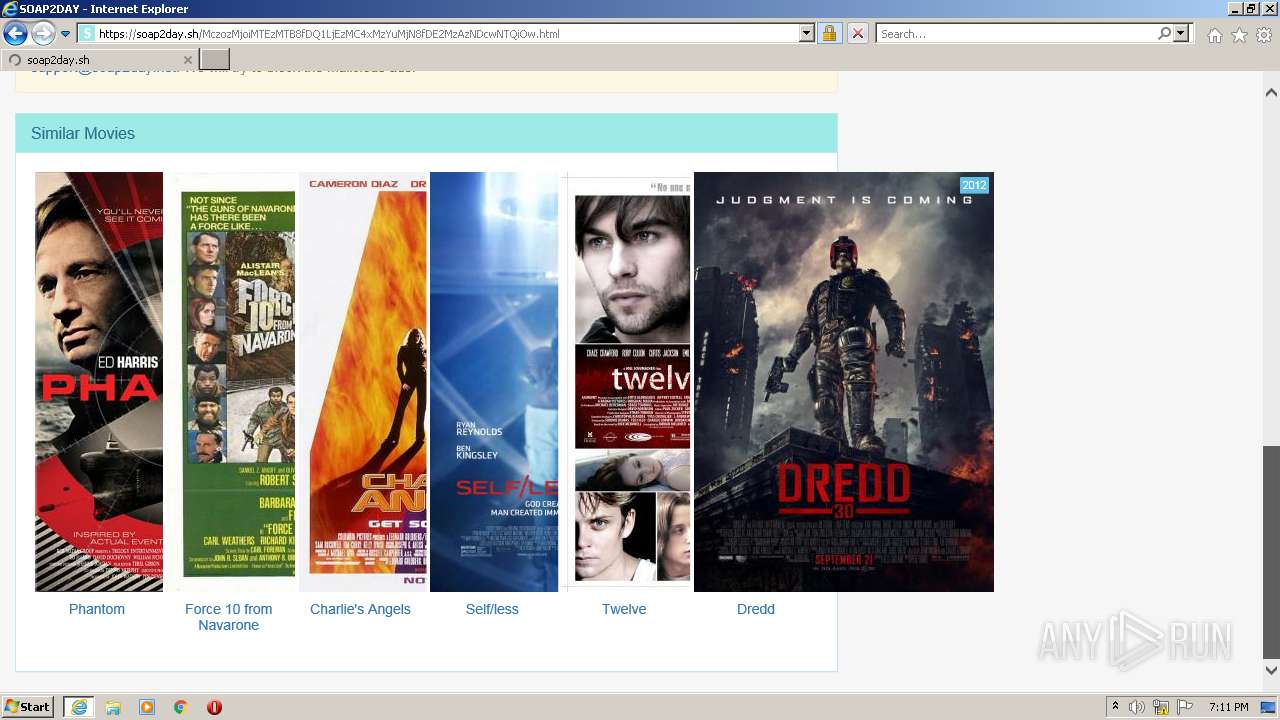Open the search provider dropdown arrow
1280x720 pixels.
coord(1181,34)
